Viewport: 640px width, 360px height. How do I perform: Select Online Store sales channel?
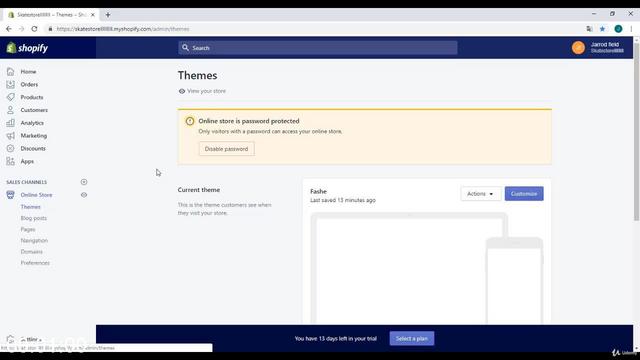click(36, 195)
